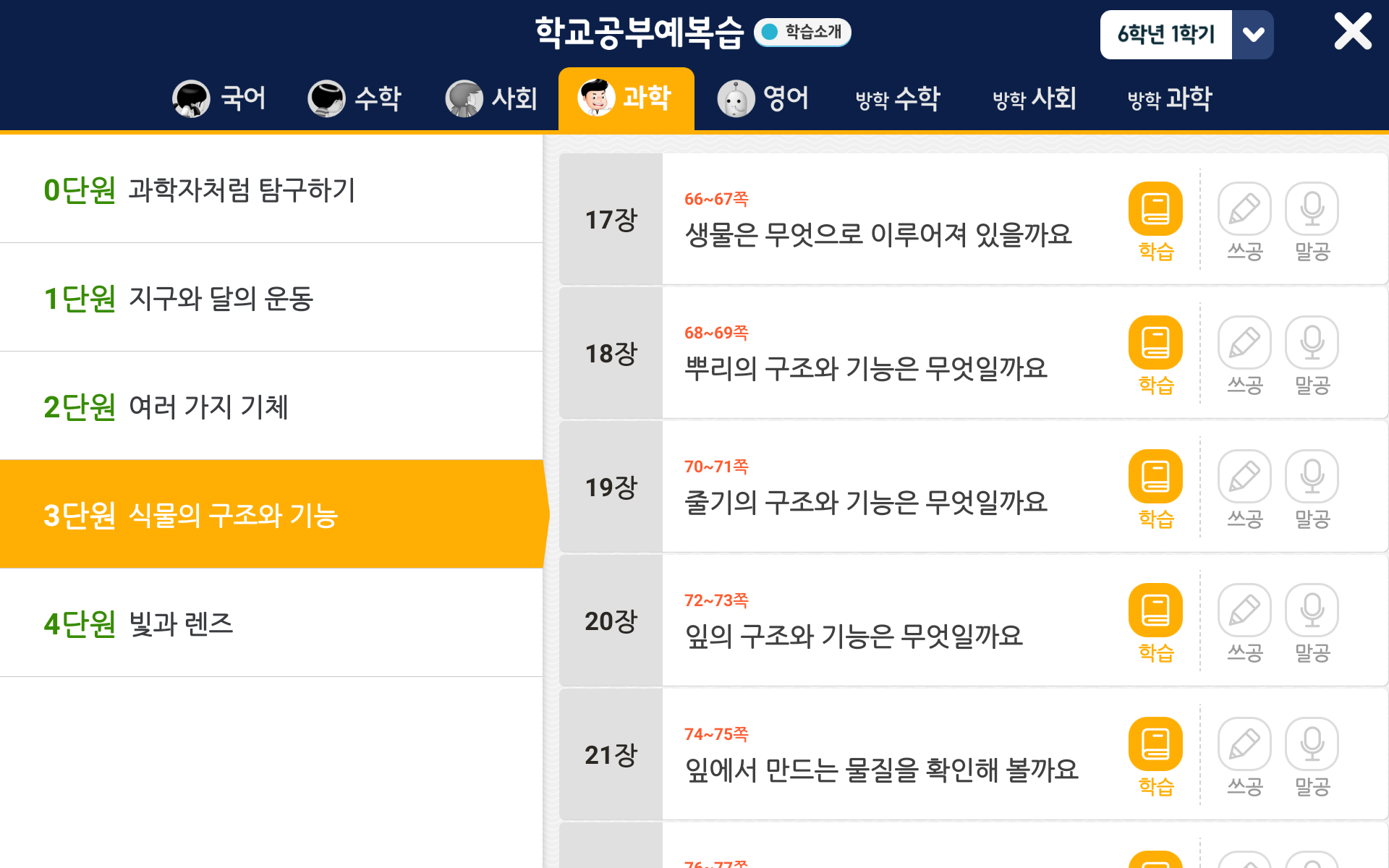This screenshot has width=1389, height=868.
Task: Expand the 6학년 1학기 grade dropdown arrow
Action: [x=1253, y=35]
